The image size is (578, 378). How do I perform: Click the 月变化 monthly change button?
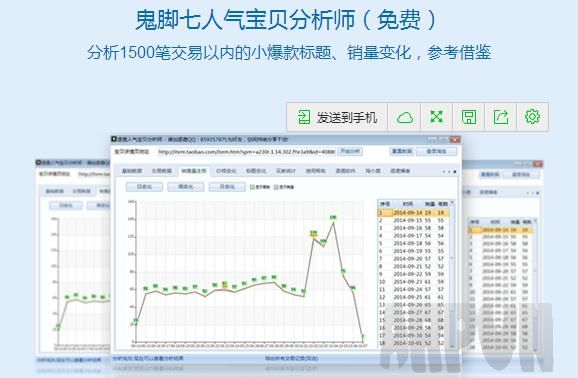(x=227, y=187)
